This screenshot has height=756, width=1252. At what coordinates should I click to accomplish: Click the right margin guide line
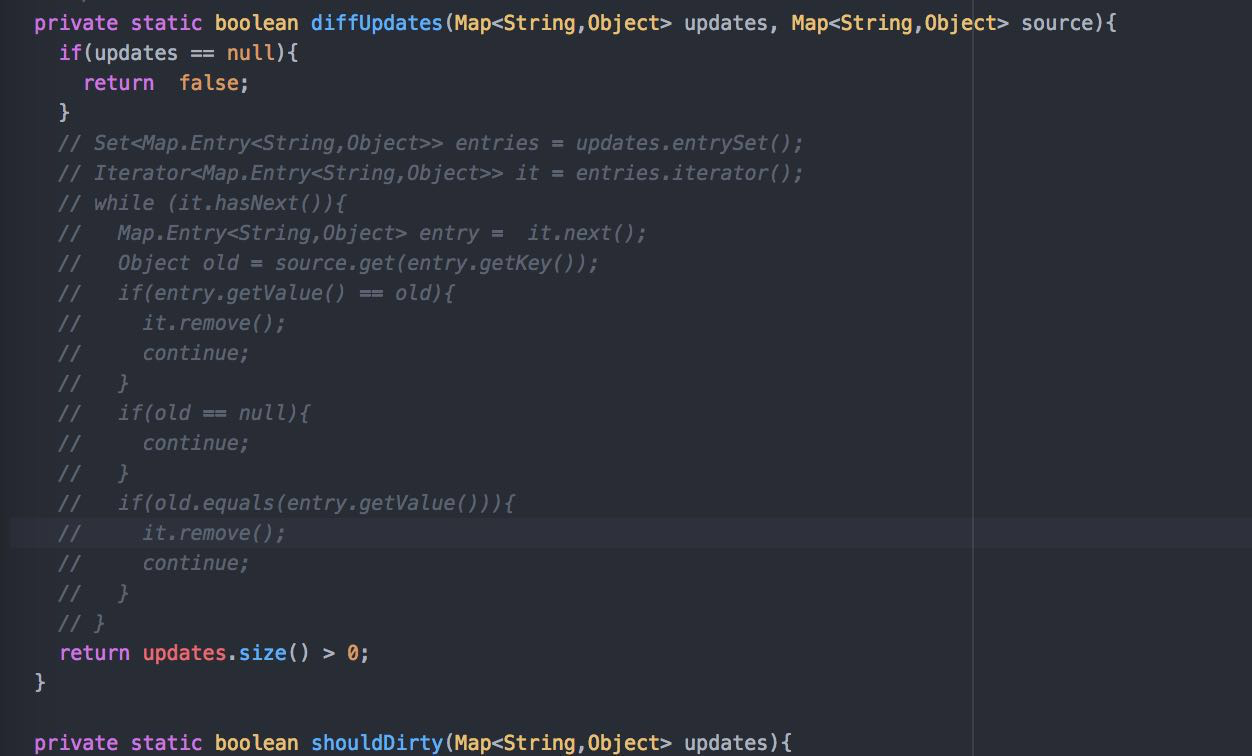971,400
